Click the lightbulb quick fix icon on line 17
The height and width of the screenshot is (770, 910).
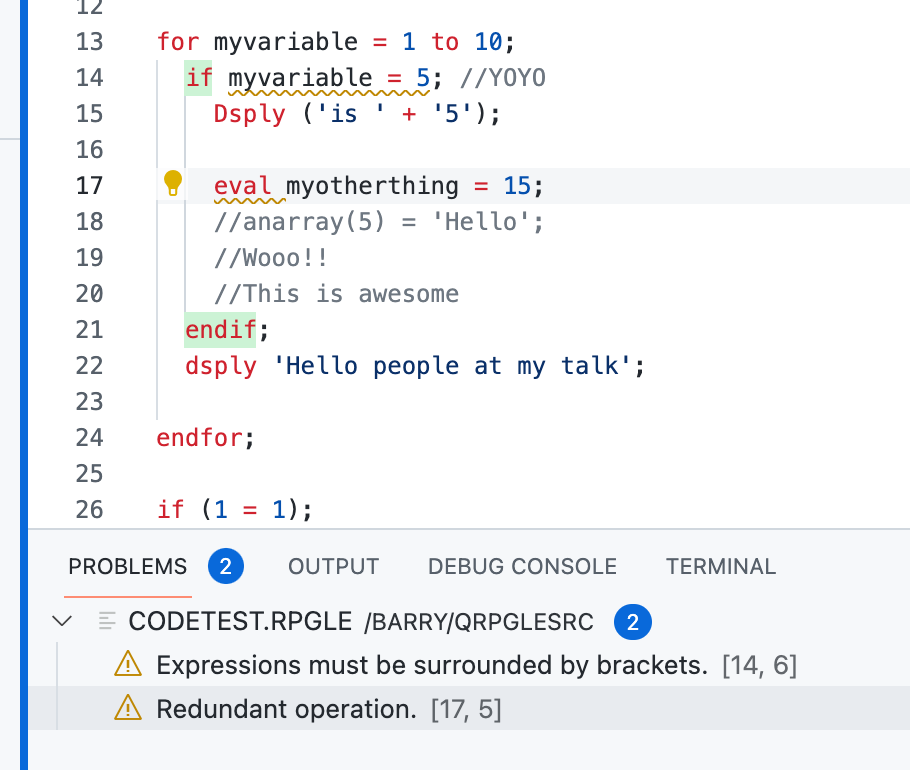click(x=172, y=183)
